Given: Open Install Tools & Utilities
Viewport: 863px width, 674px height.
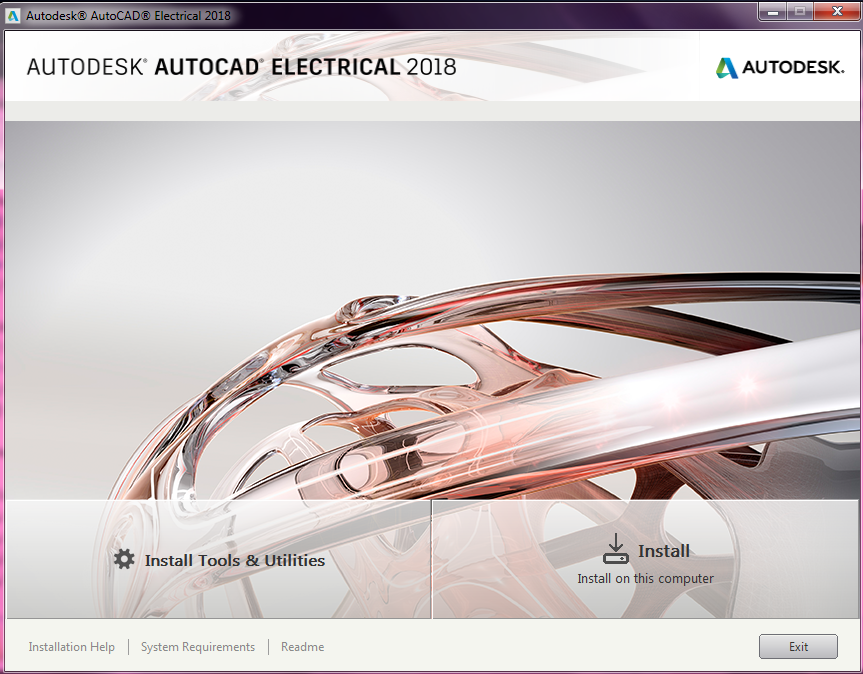Looking at the screenshot, I should pos(219,560).
